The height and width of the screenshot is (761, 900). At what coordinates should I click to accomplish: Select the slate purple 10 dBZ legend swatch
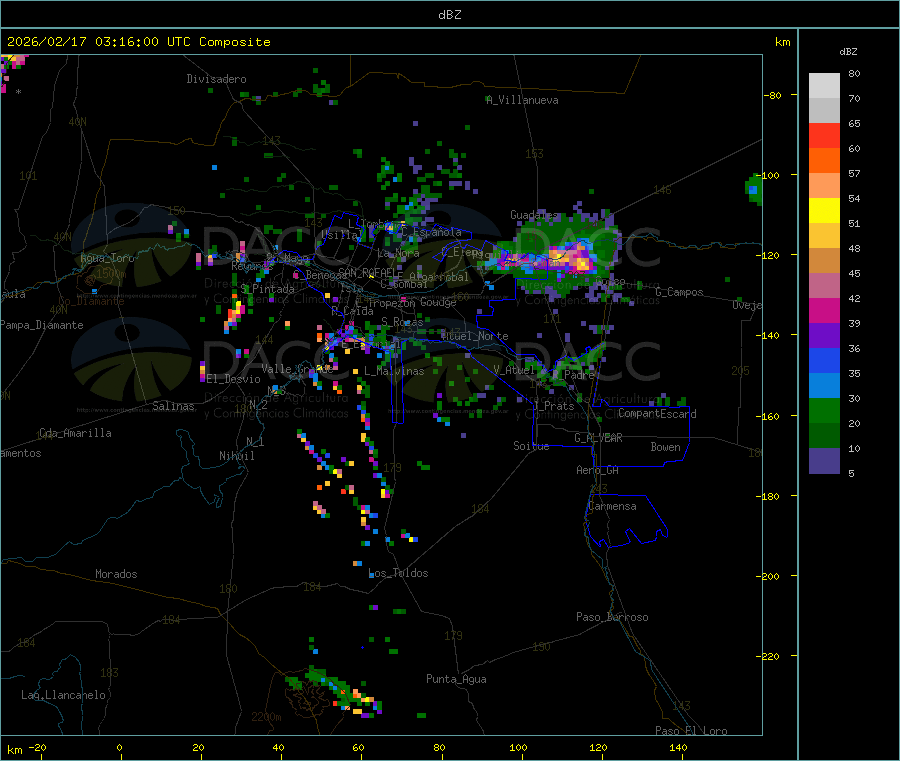(x=824, y=461)
